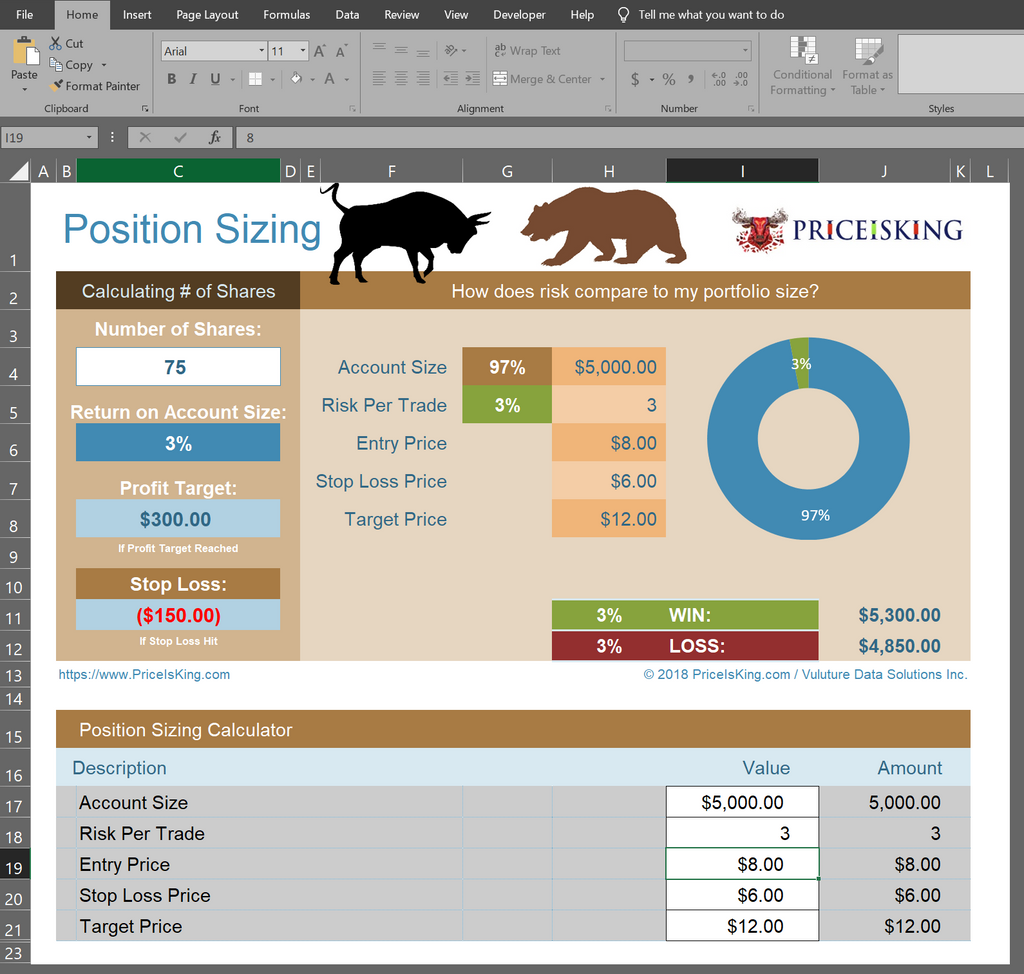Image resolution: width=1024 pixels, height=974 pixels.
Task: Click the Tell me what you want lightbulb
Action: click(x=624, y=14)
